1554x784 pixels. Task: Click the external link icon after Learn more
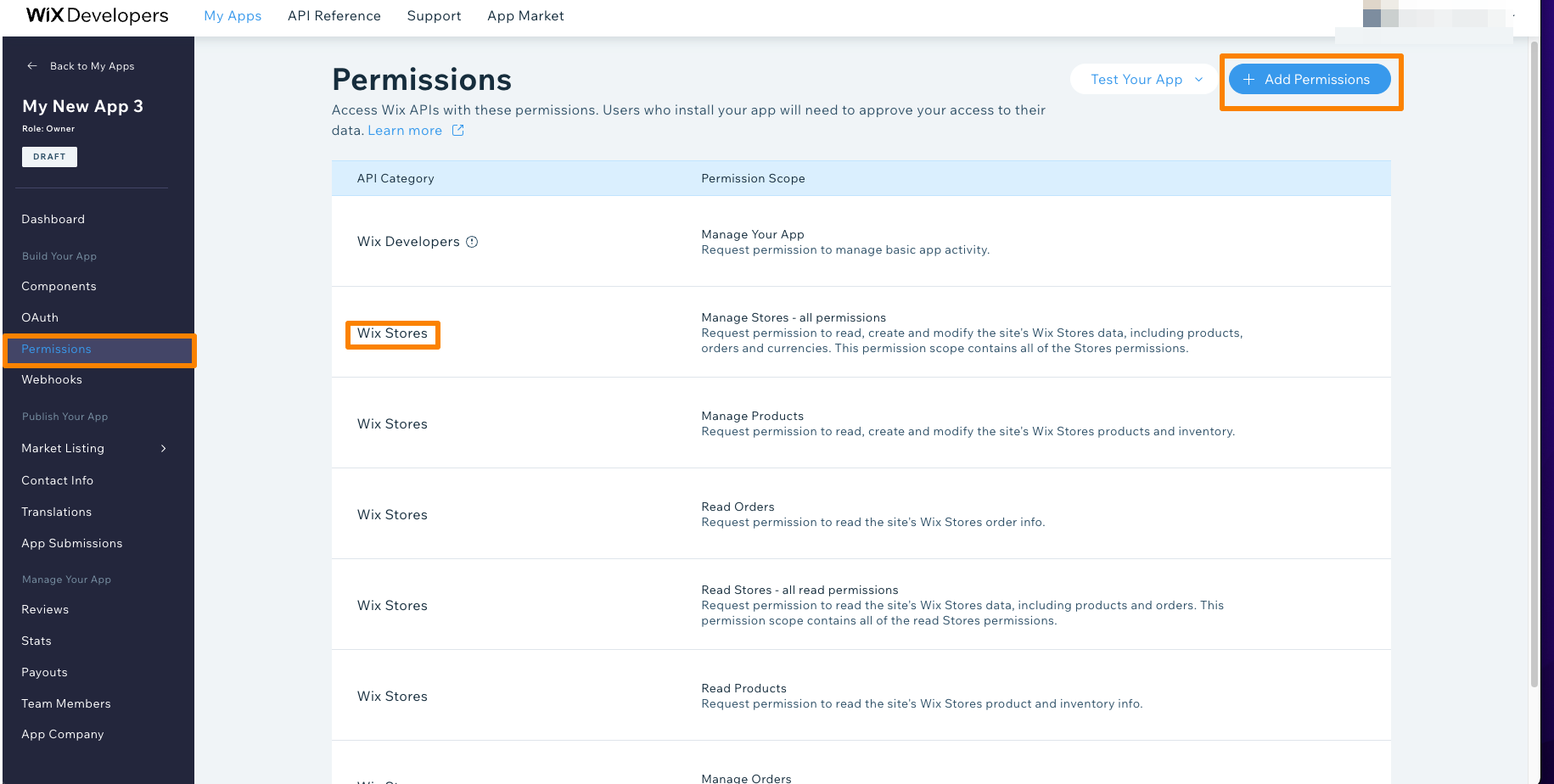point(457,131)
